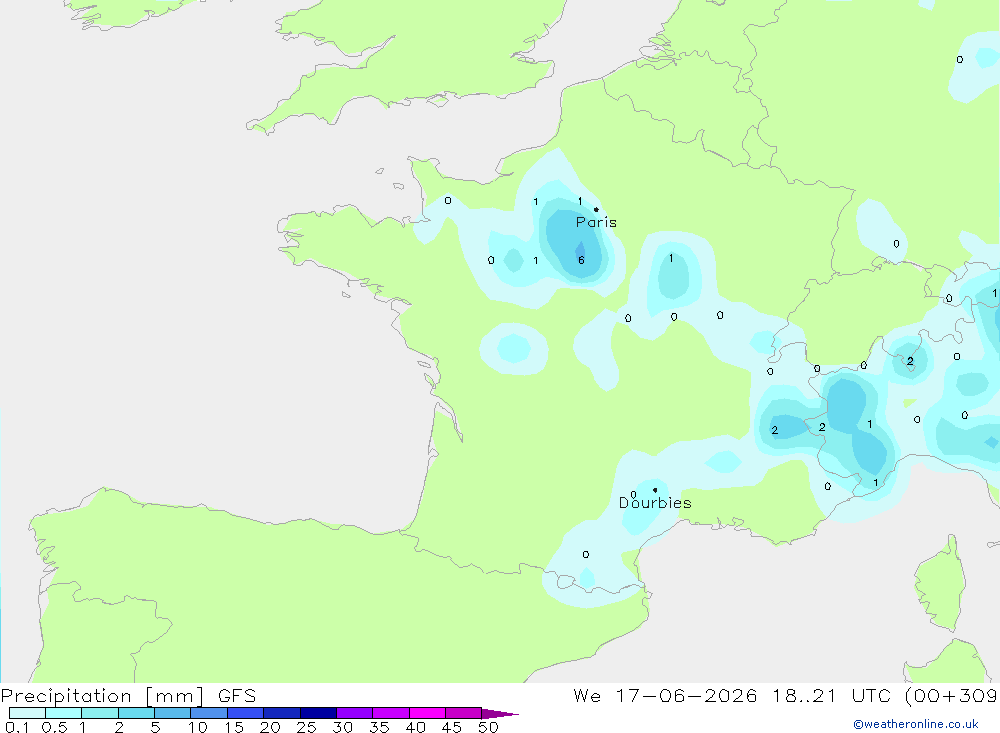The width and height of the screenshot is (1000, 733).
Task: Pick the 2–5 mm legend color swatch
Action: [x=136, y=713]
